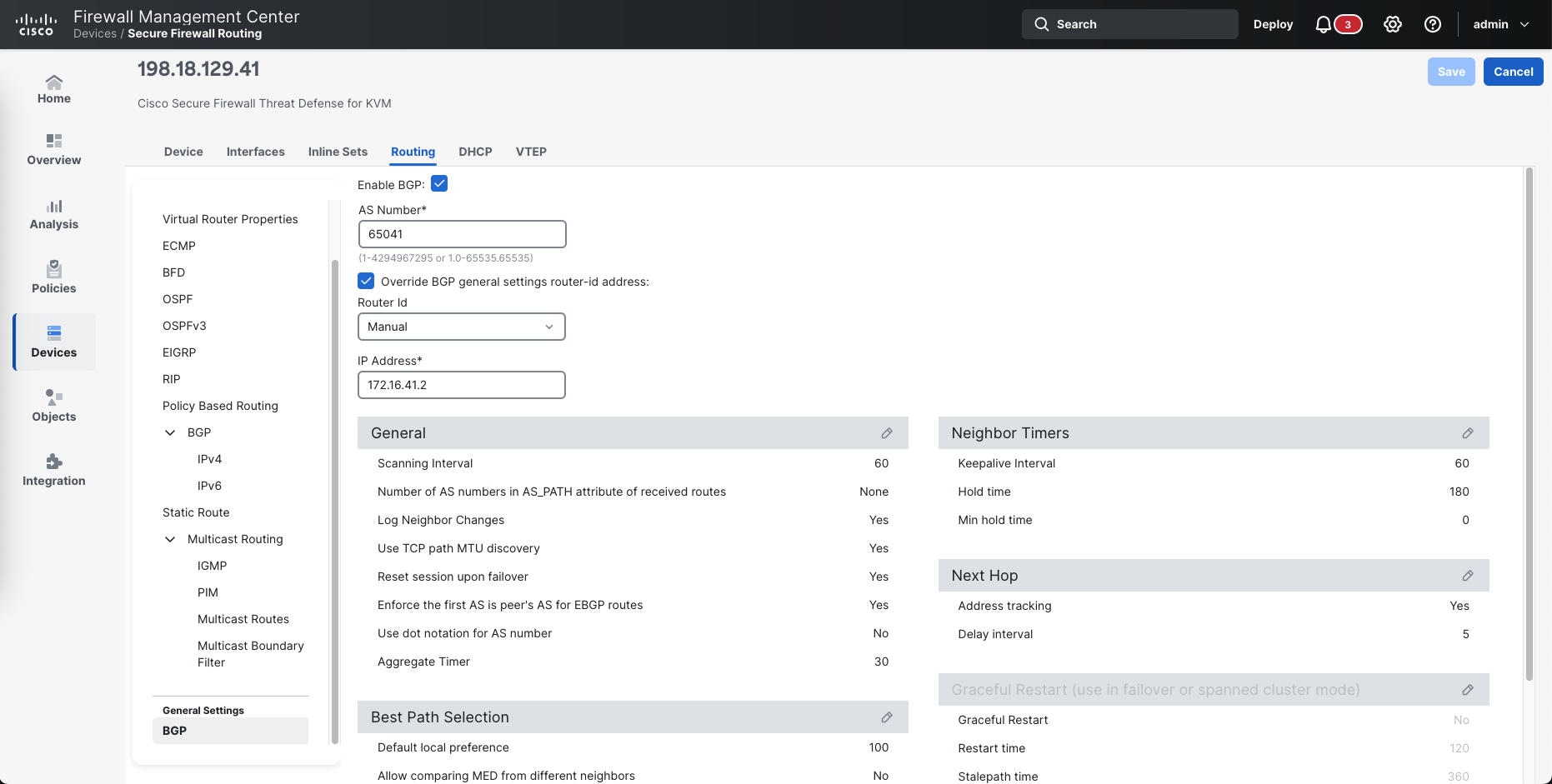1552x784 pixels.
Task: Edit the Neighbor Timers section
Action: 1467,433
